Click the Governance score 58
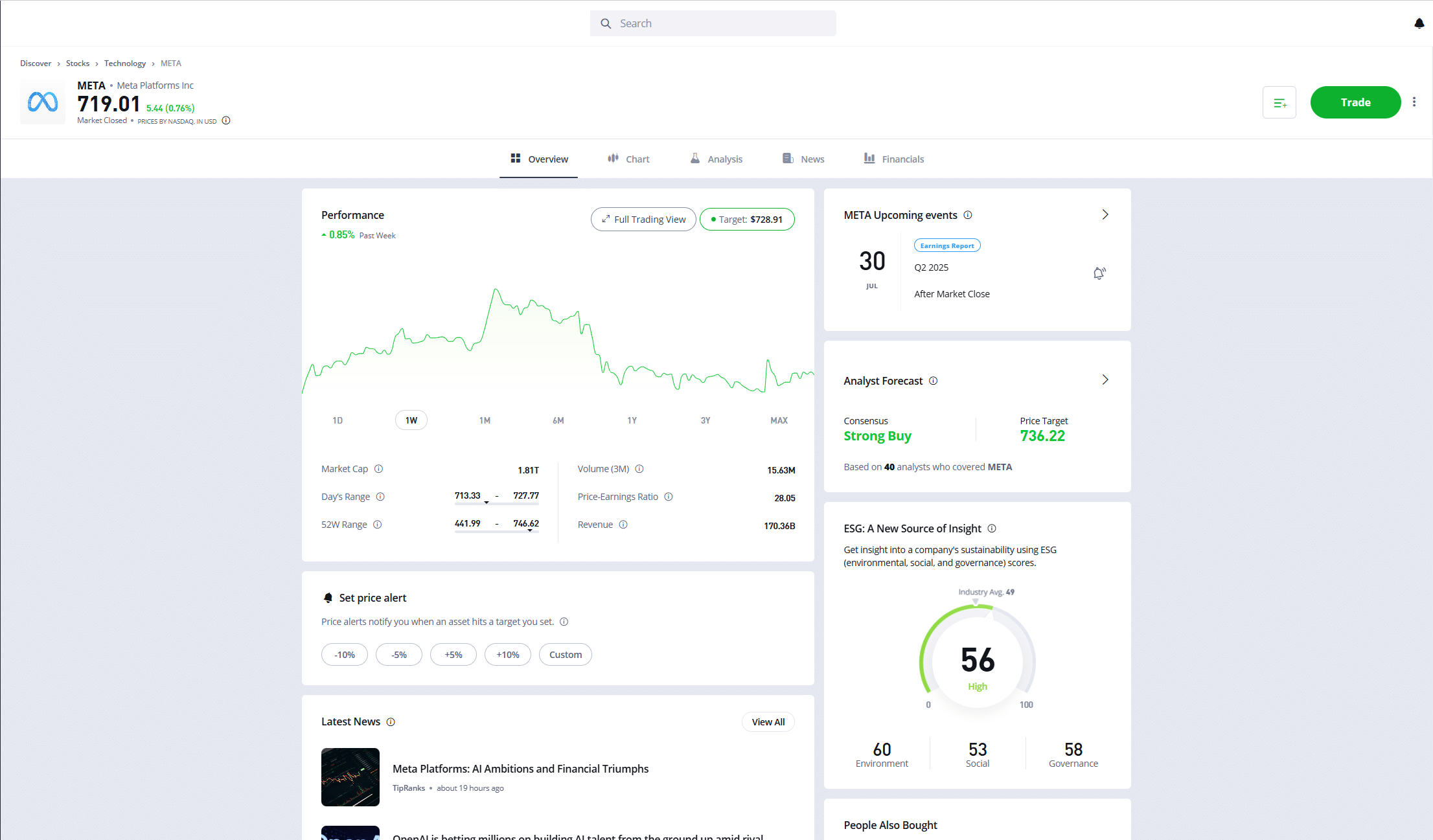This screenshot has width=1433, height=840. tap(1073, 749)
